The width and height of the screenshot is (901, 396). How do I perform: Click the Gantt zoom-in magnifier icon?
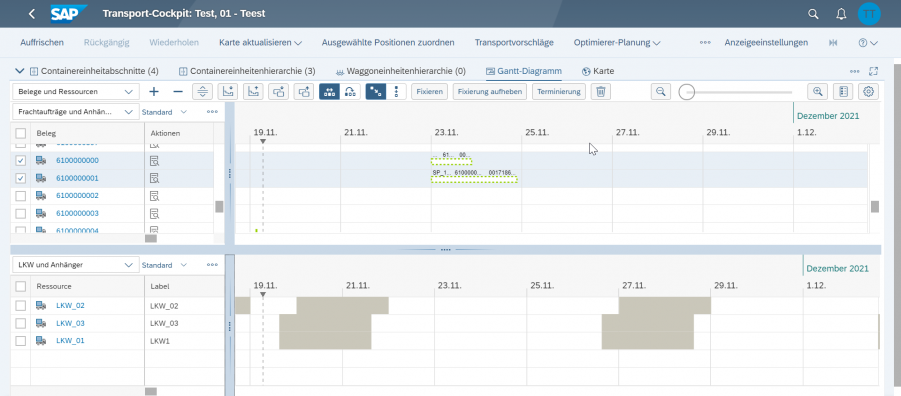click(818, 91)
